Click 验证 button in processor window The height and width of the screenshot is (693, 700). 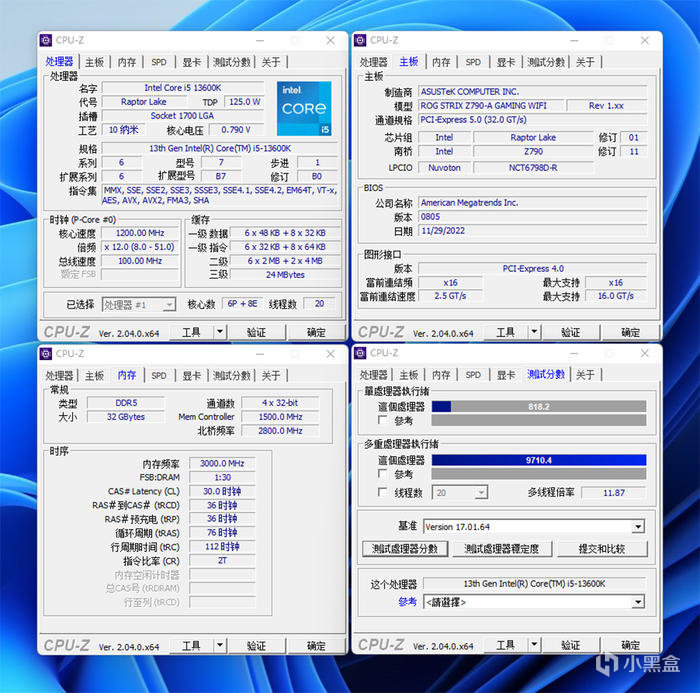point(256,332)
